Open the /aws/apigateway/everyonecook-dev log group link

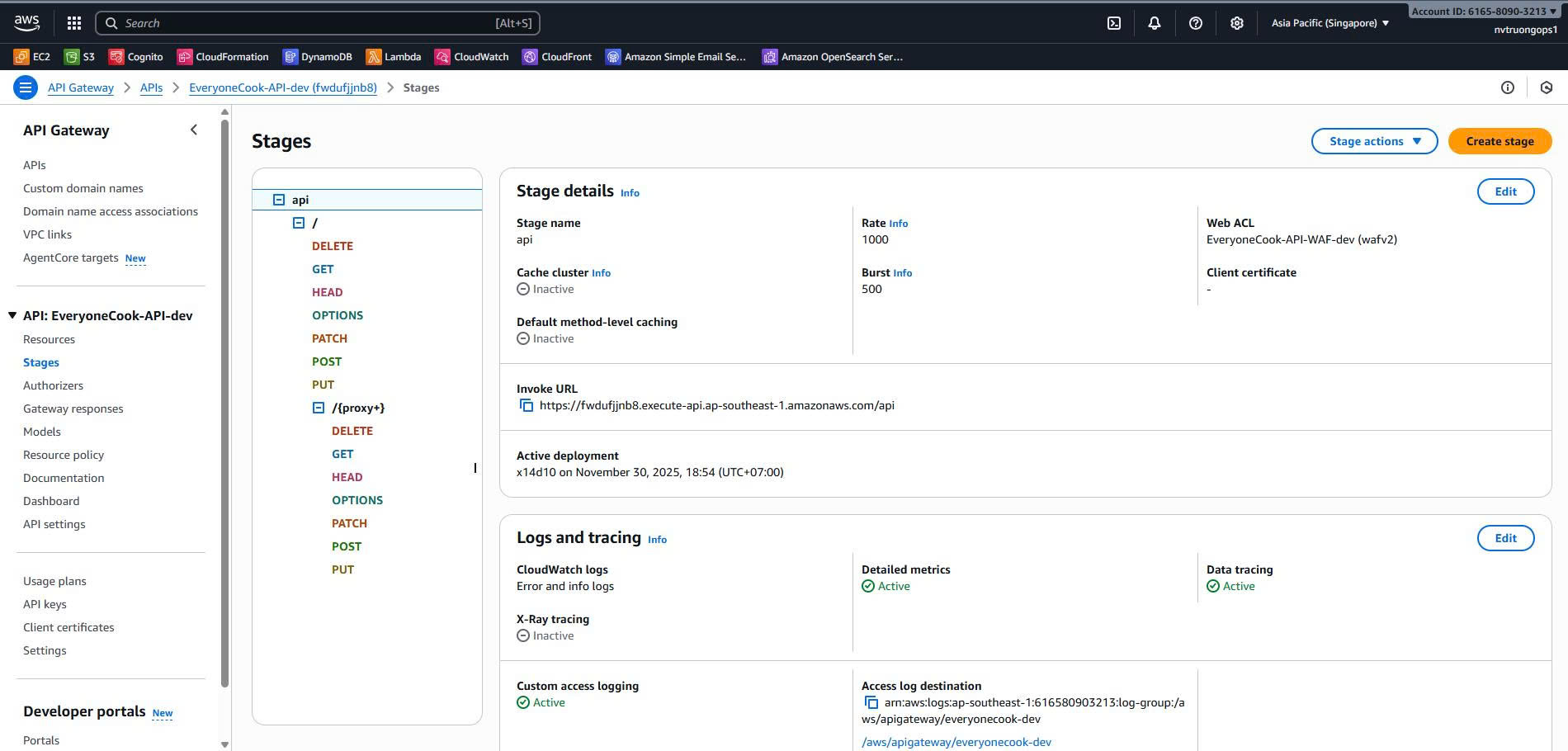tap(956, 742)
